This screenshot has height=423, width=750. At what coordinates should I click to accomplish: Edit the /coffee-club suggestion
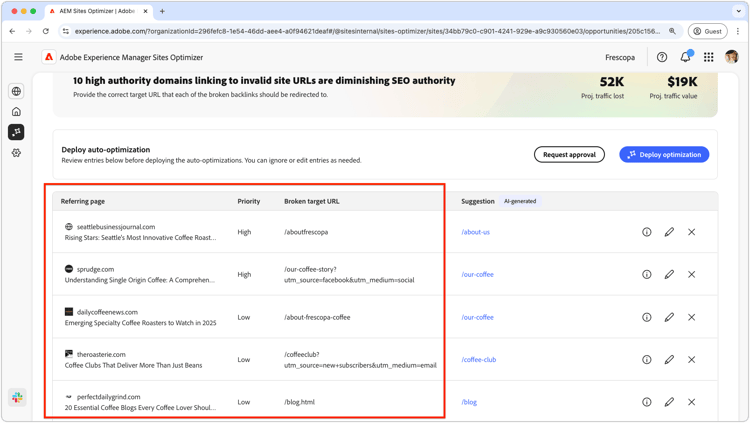669,359
